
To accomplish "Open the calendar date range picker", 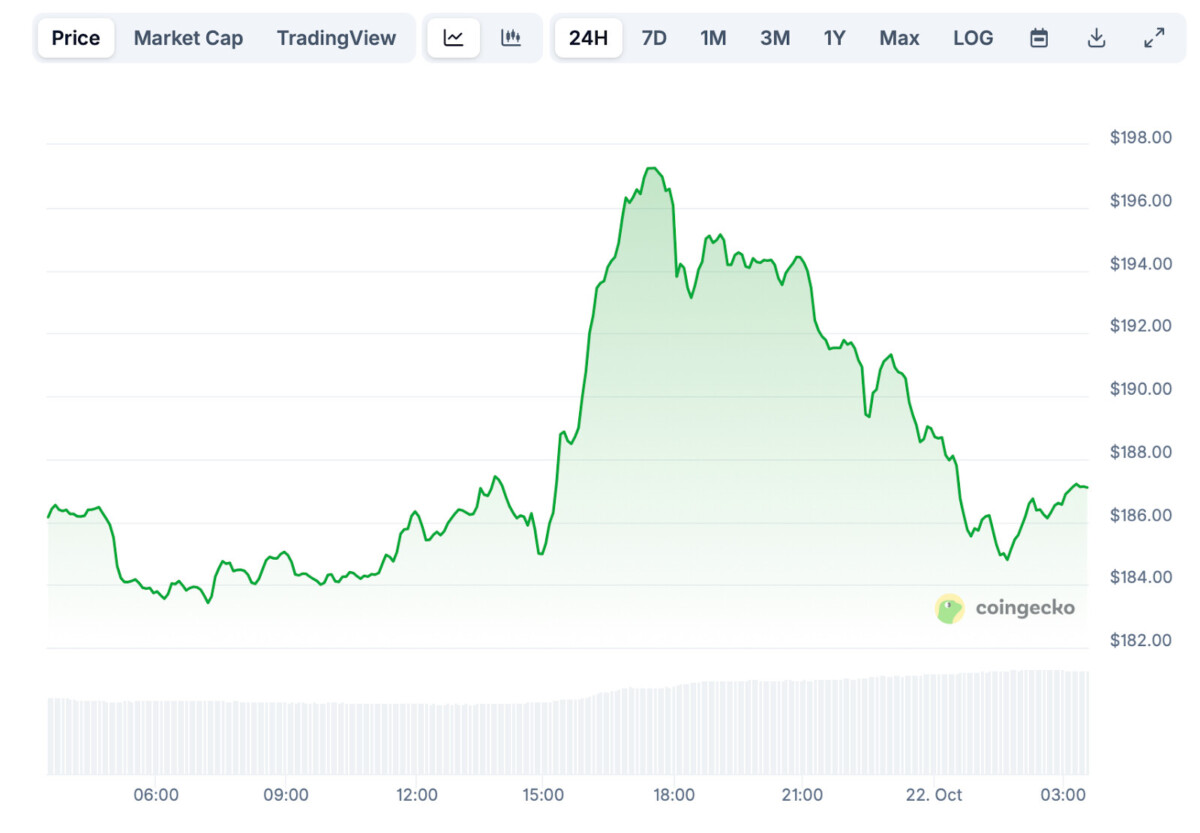I will tap(1039, 38).
